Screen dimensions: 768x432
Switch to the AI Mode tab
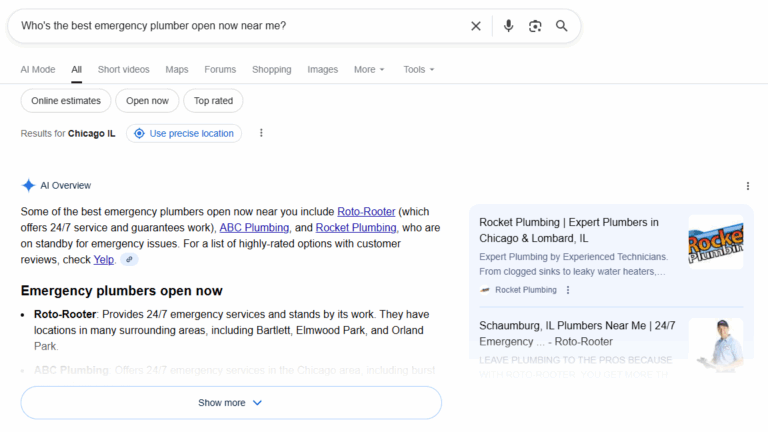[x=38, y=70]
